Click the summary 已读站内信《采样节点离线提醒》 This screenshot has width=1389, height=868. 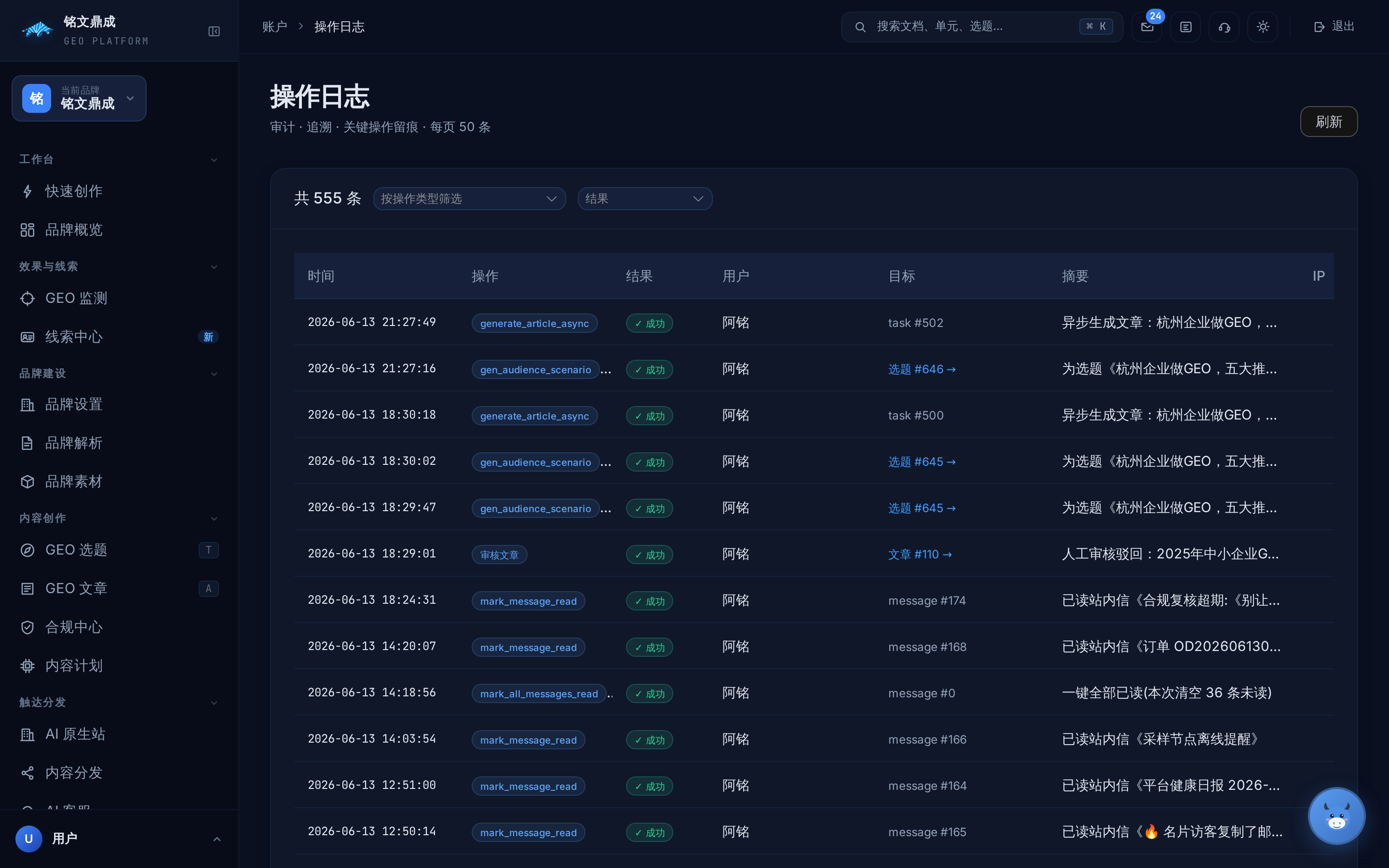coord(1160,739)
